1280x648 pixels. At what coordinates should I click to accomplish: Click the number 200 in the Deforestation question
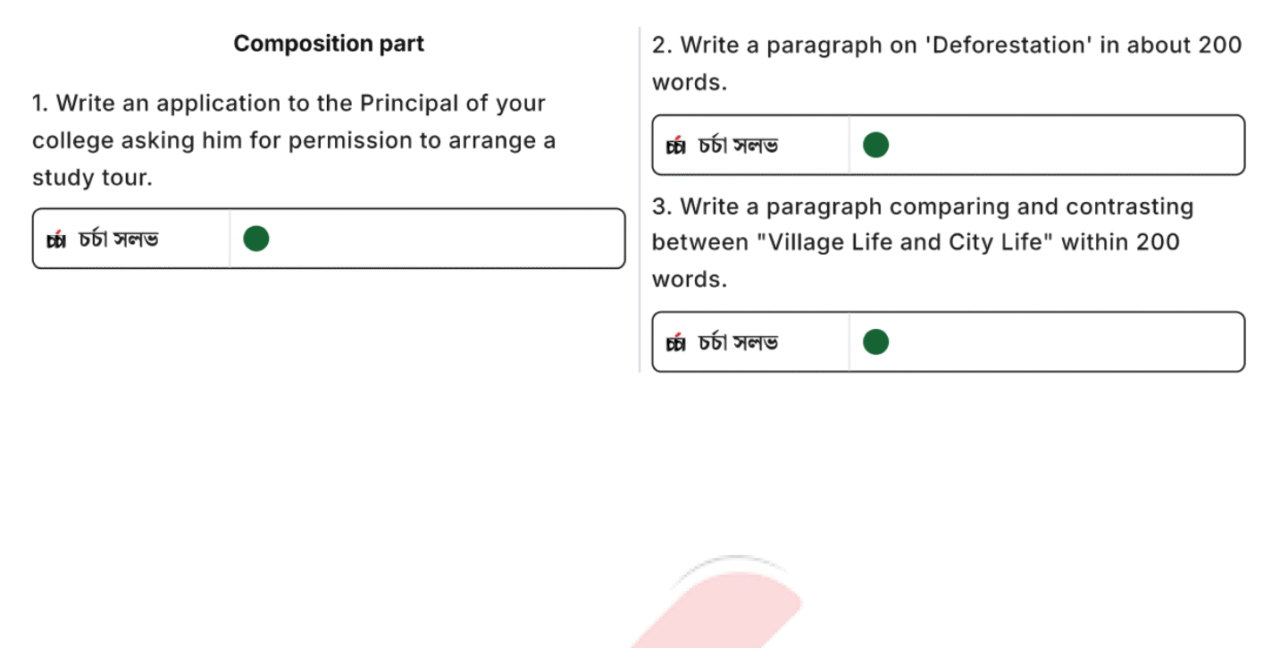1216,45
